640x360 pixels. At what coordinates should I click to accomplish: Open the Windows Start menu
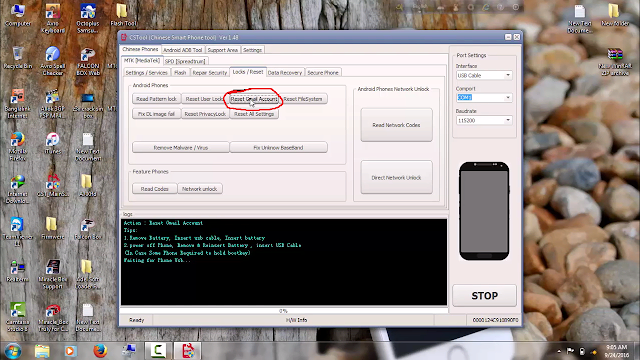click(13, 351)
